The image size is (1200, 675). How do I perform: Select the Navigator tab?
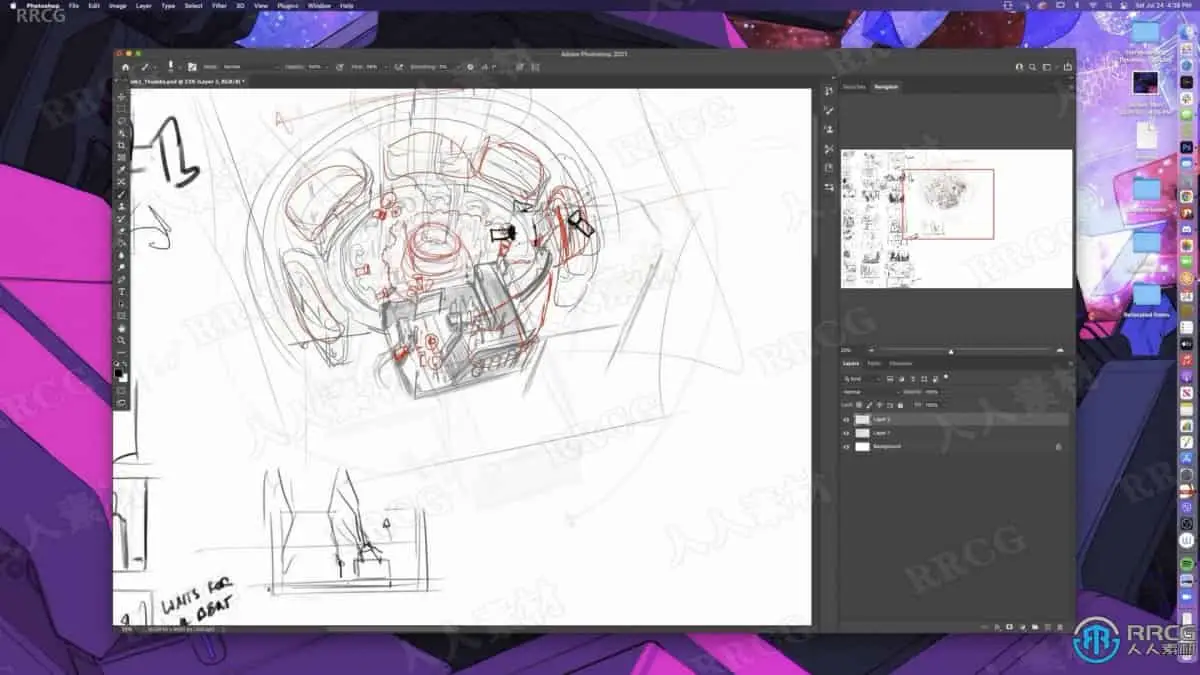pos(886,87)
